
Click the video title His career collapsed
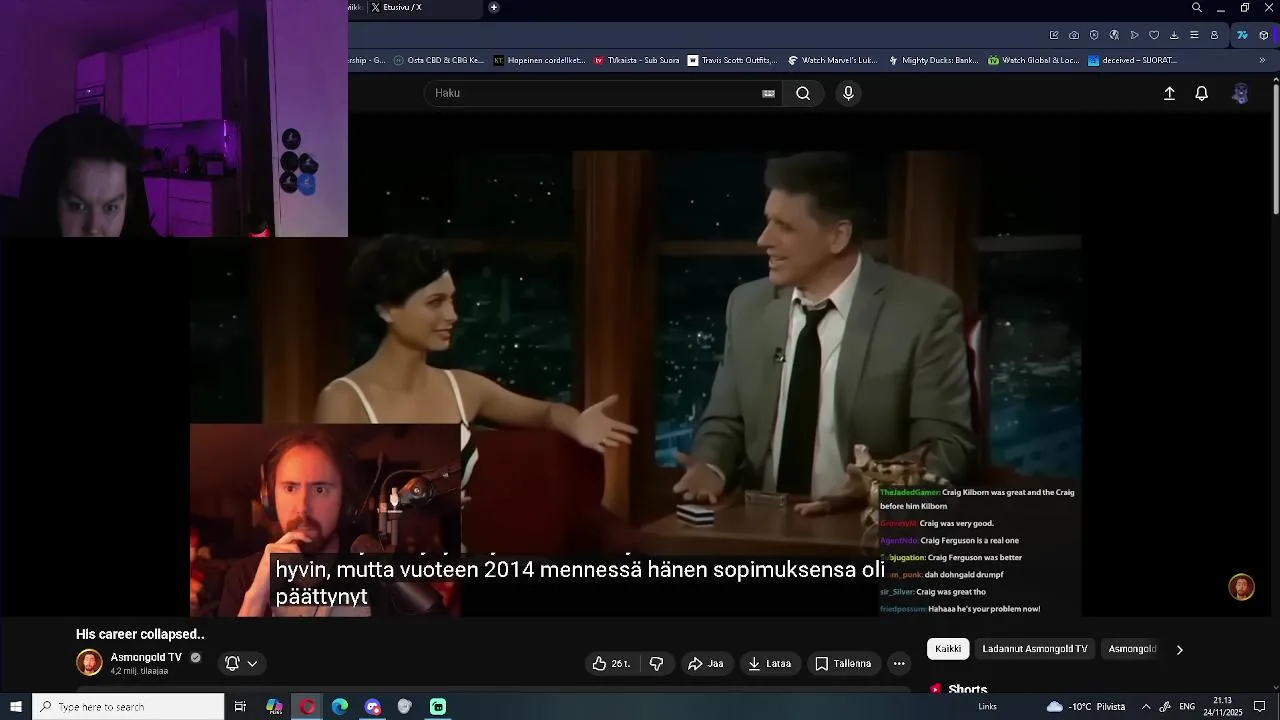[140, 634]
